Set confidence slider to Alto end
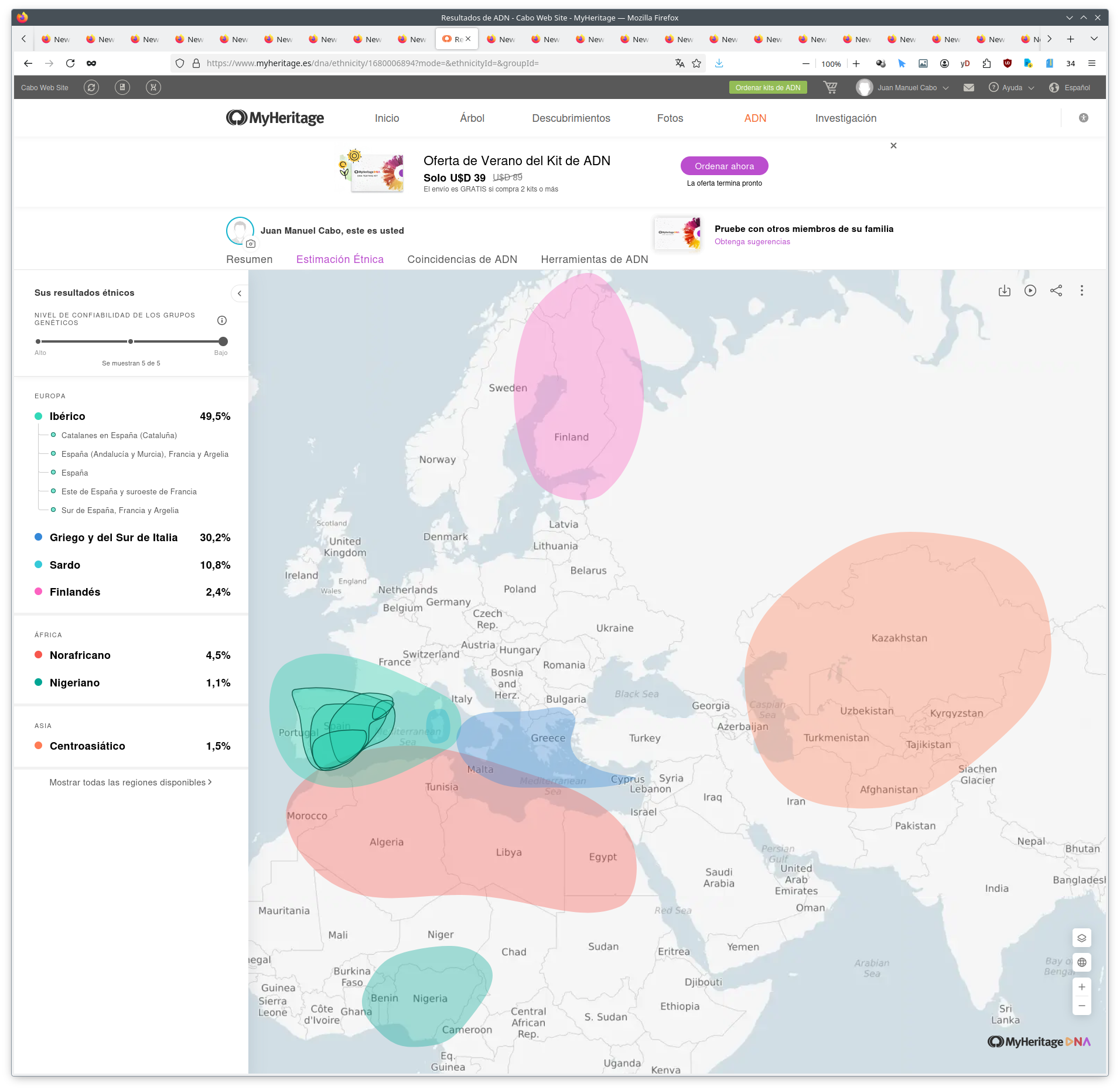This screenshot has height=1090, width=1120. (x=38, y=341)
